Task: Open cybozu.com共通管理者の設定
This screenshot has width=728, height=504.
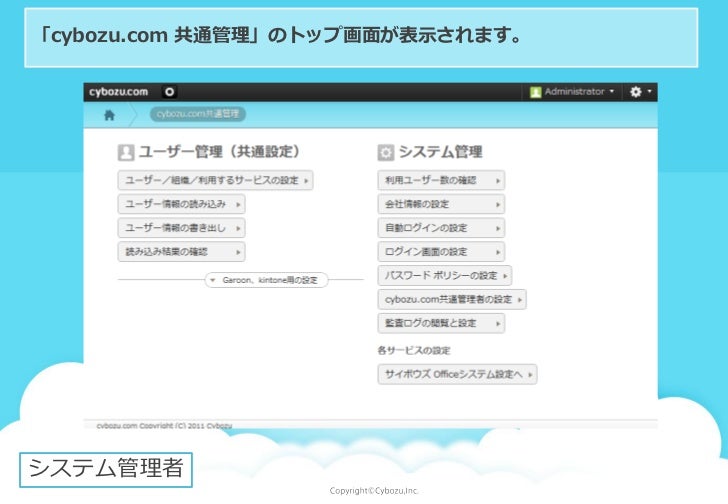Action: point(452,299)
